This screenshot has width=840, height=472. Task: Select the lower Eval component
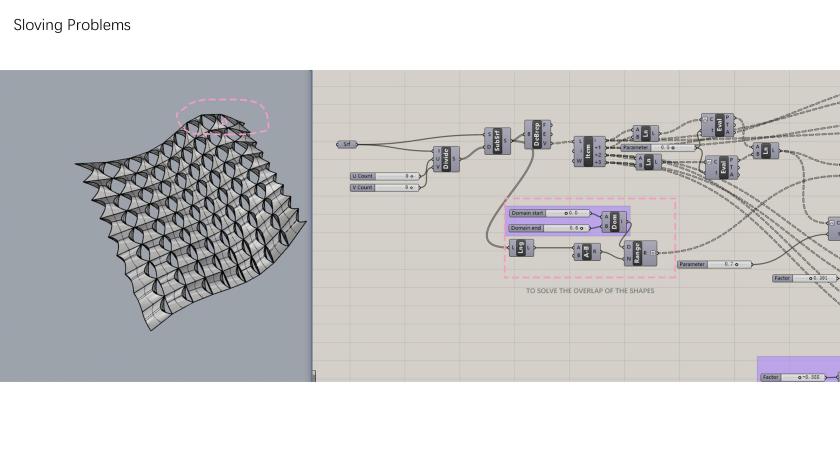point(724,166)
